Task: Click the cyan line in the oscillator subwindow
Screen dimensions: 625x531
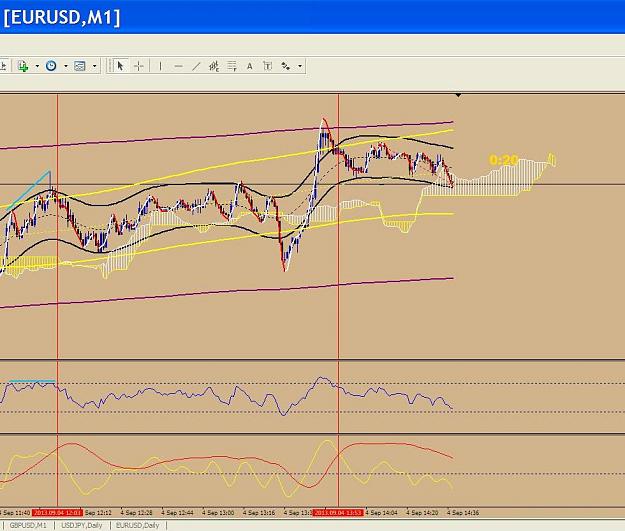Action: pos(32,382)
